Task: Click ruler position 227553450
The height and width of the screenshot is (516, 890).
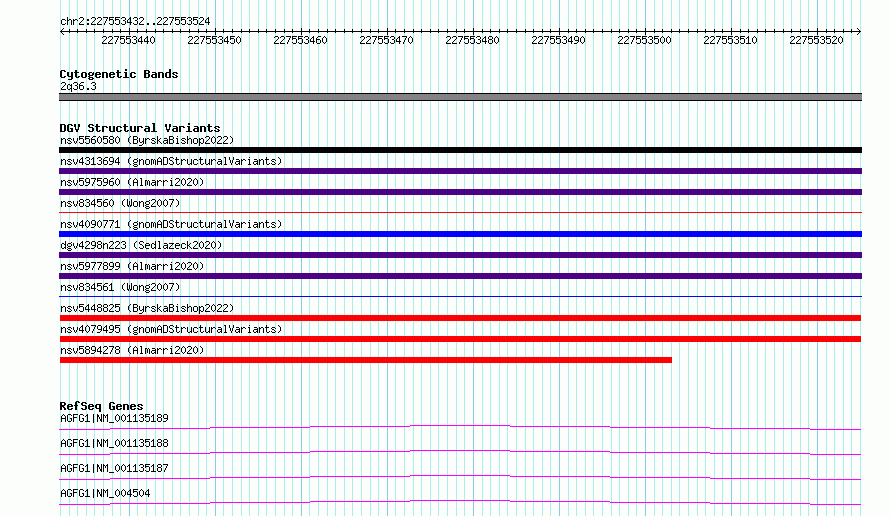Action: point(215,40)
